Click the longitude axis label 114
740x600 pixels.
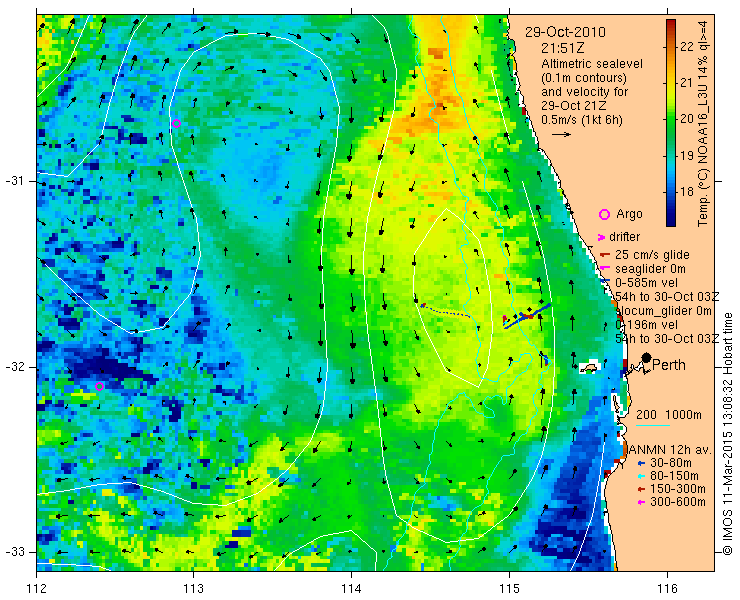(x=351, y=589)
